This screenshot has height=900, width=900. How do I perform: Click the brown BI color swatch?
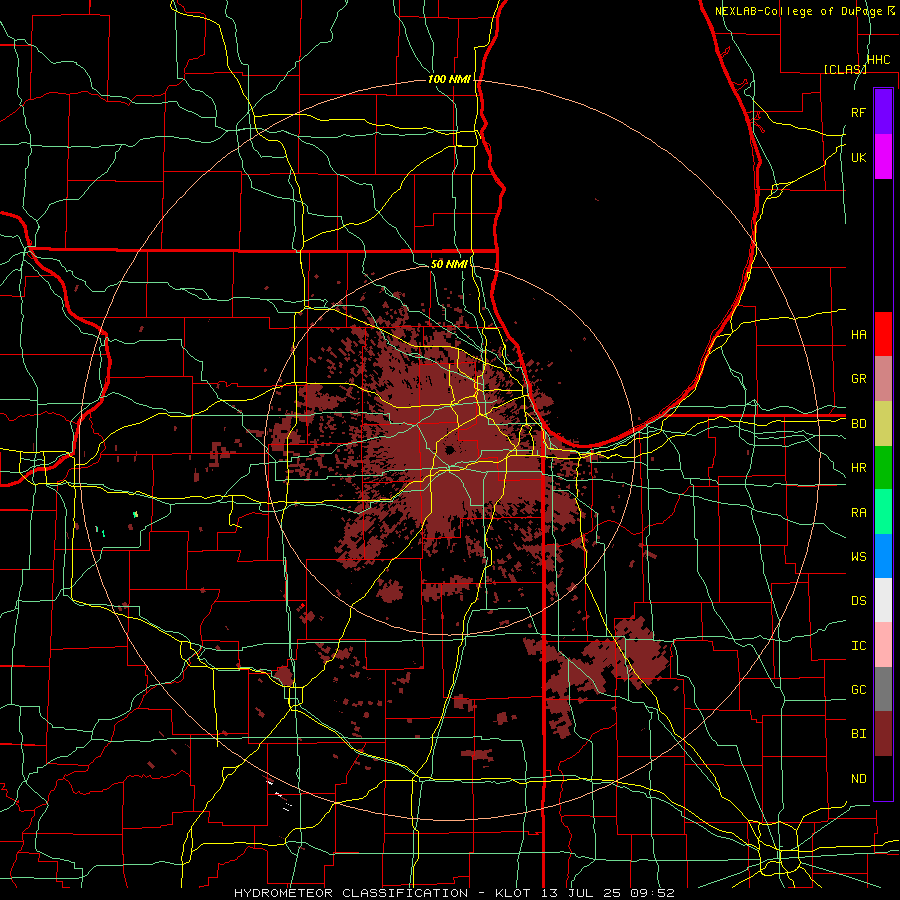click(883, 734)
